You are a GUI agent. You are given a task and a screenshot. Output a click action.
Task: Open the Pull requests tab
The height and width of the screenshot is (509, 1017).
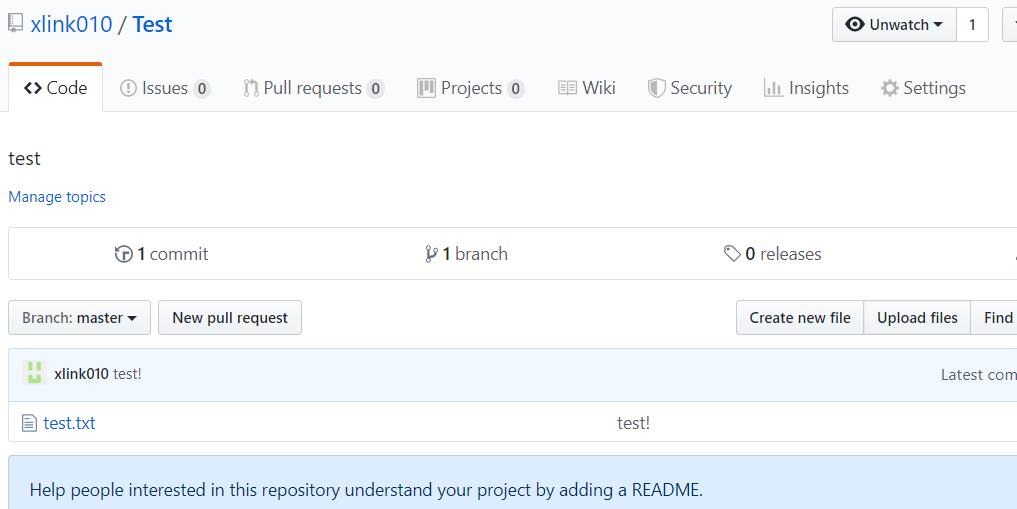[313, 88]
